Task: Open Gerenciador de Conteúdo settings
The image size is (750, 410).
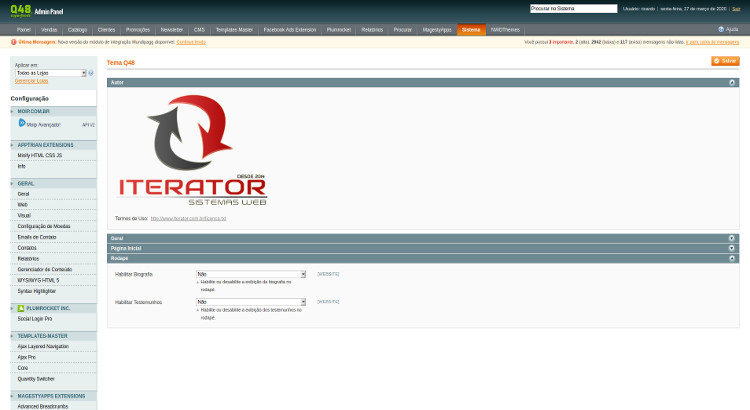Action: [x=45, y=269]
